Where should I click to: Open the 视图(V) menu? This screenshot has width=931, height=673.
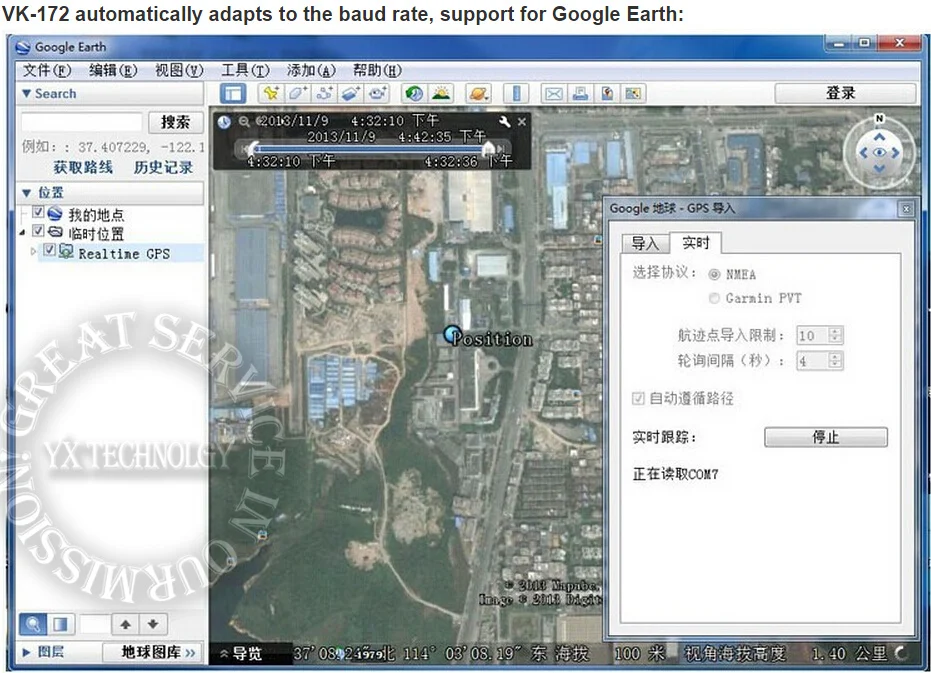tap(179, 70)
